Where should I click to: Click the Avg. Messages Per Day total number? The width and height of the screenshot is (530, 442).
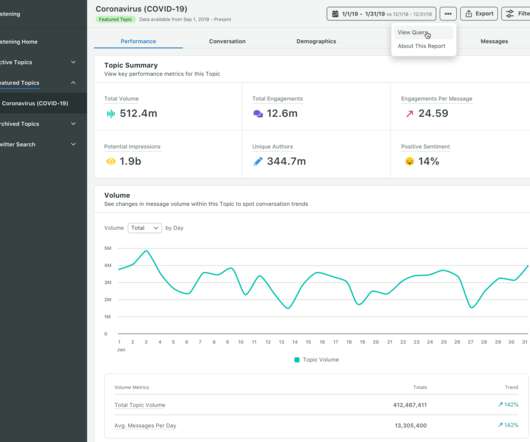[x=411, y=425]
